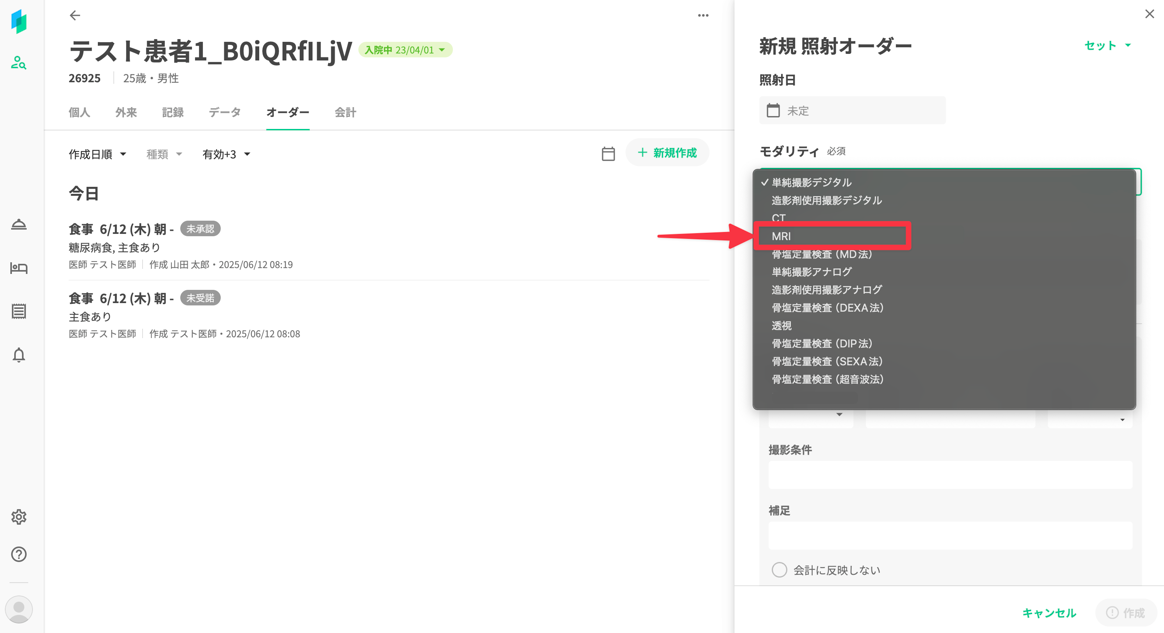Switch to 会計 tab
The width and height of the screenshot is (1164, 633).
(345, 112)
